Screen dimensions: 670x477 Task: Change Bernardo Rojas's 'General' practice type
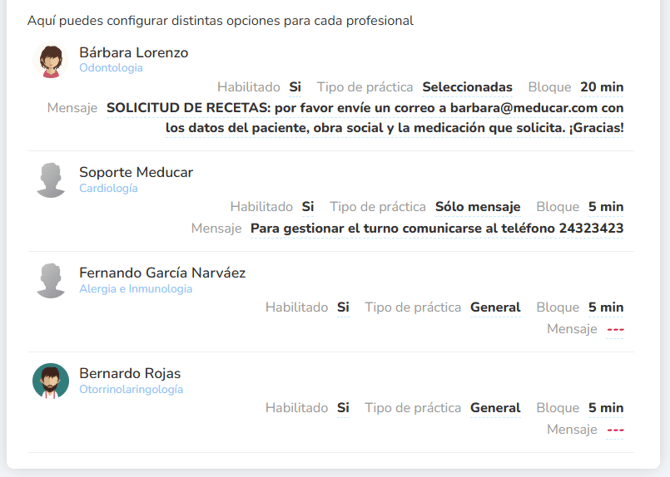495,408
